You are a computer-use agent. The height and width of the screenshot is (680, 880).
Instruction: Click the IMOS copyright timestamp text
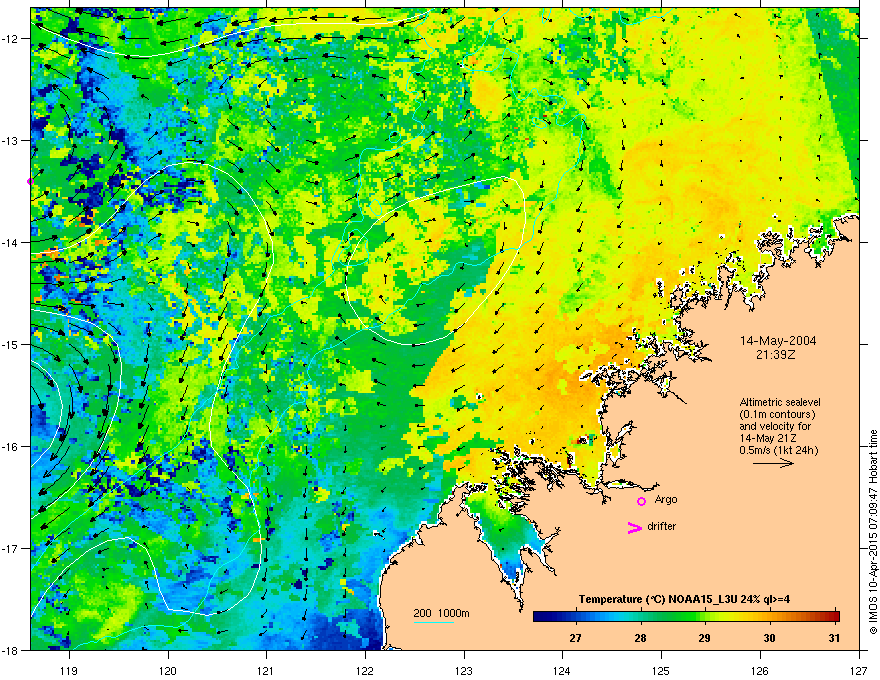tap(873, 532)
